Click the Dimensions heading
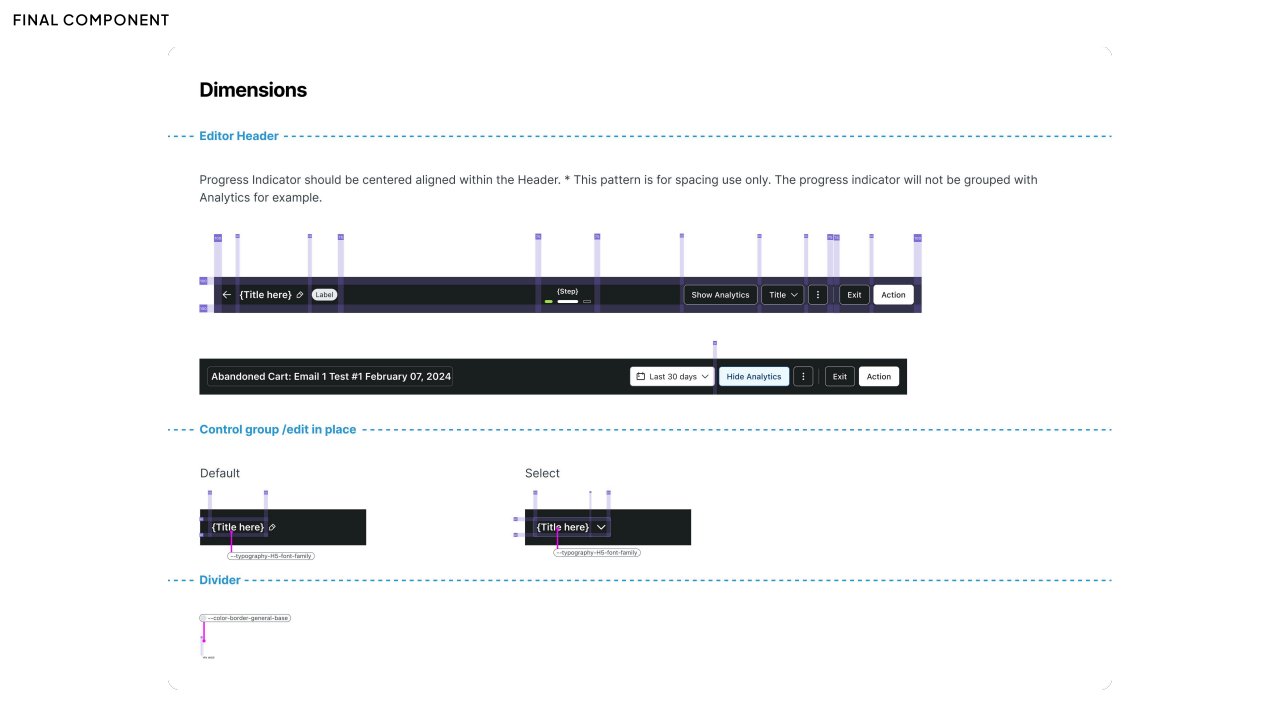The width and height of the screenshot is (1280, 720). coord(253,90)
